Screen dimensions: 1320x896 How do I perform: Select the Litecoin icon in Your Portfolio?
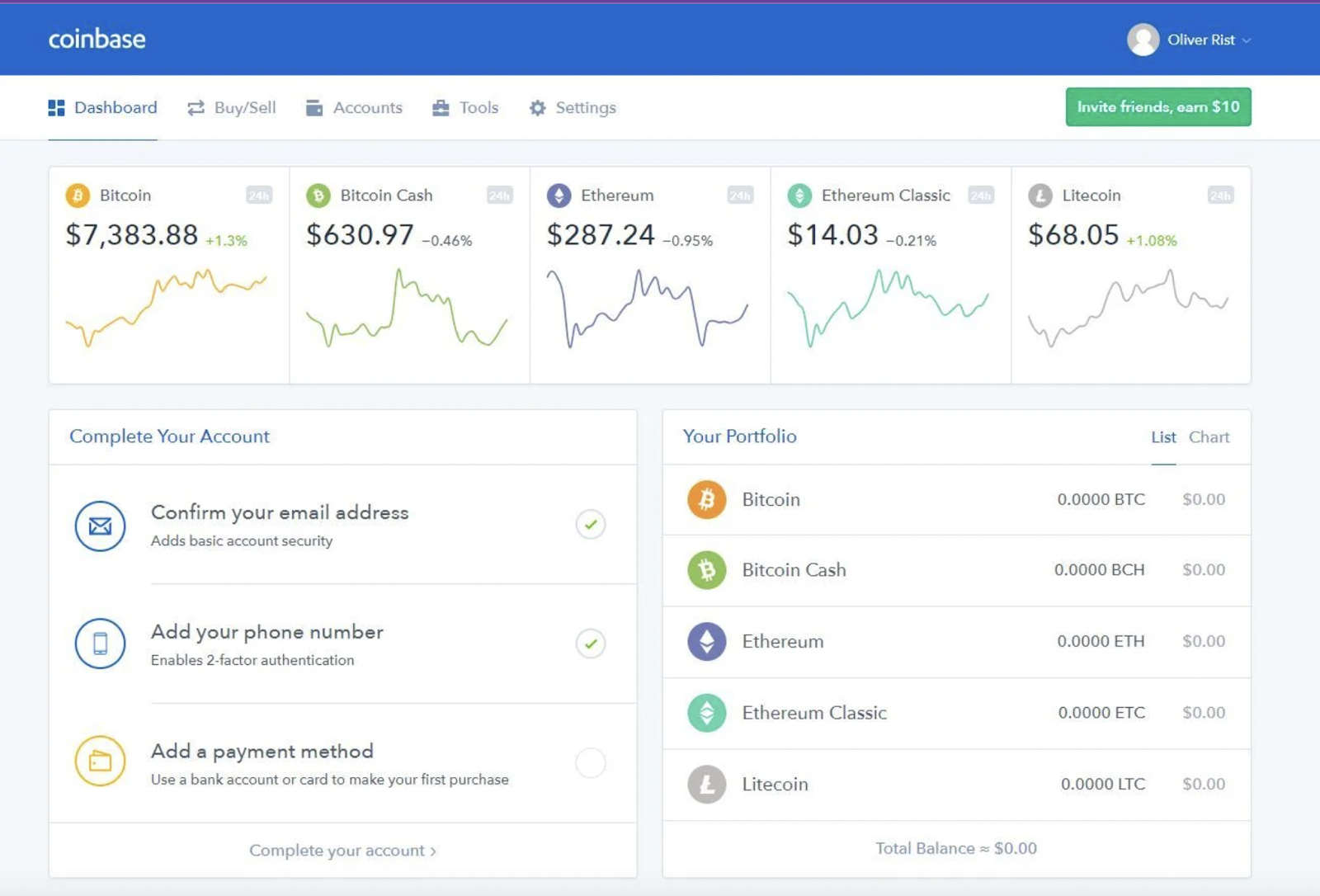point(705,784)
